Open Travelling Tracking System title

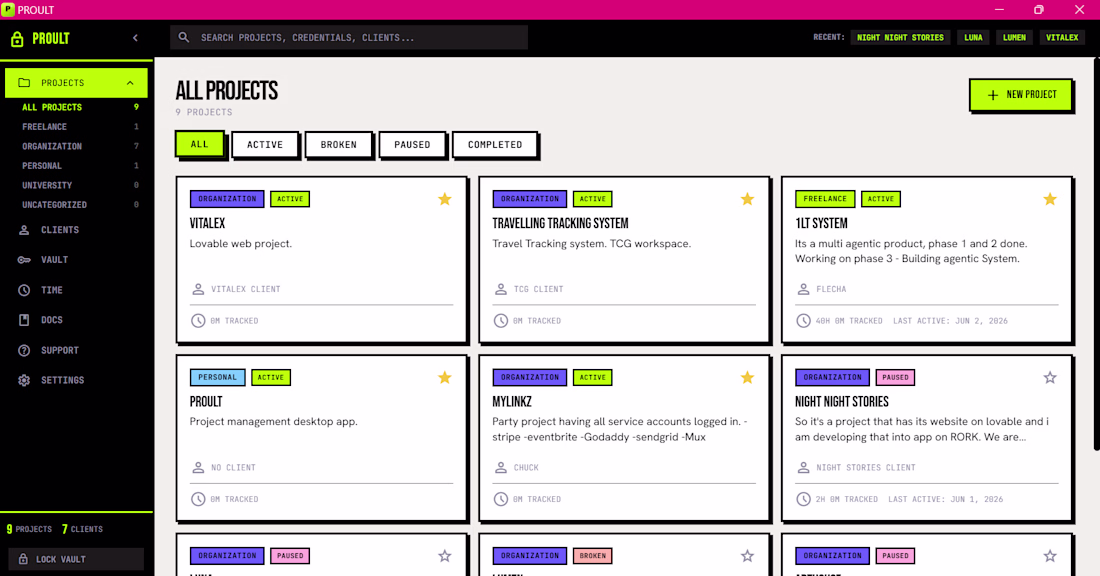[x=560, y=223]
